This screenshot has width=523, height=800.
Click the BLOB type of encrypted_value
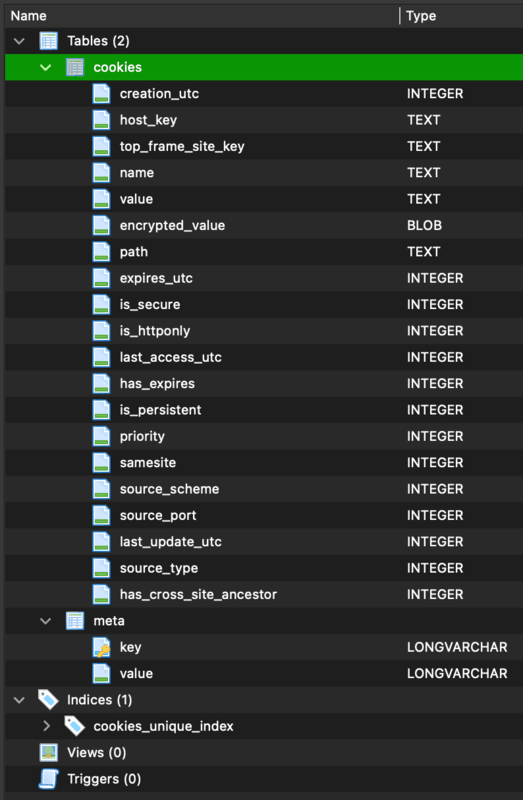click(x=425, y=226)
